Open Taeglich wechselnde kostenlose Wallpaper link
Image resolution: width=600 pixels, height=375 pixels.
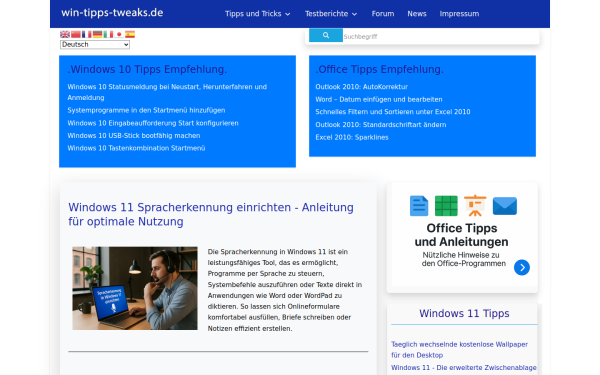pos(459,350)
